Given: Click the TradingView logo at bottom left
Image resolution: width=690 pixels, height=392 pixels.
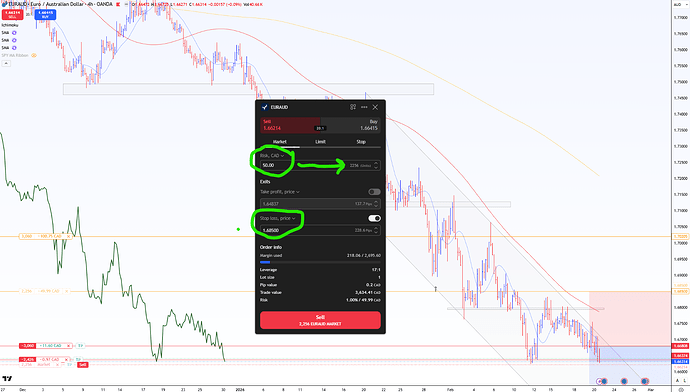Looking at the screenshot, I should point(7,379).
